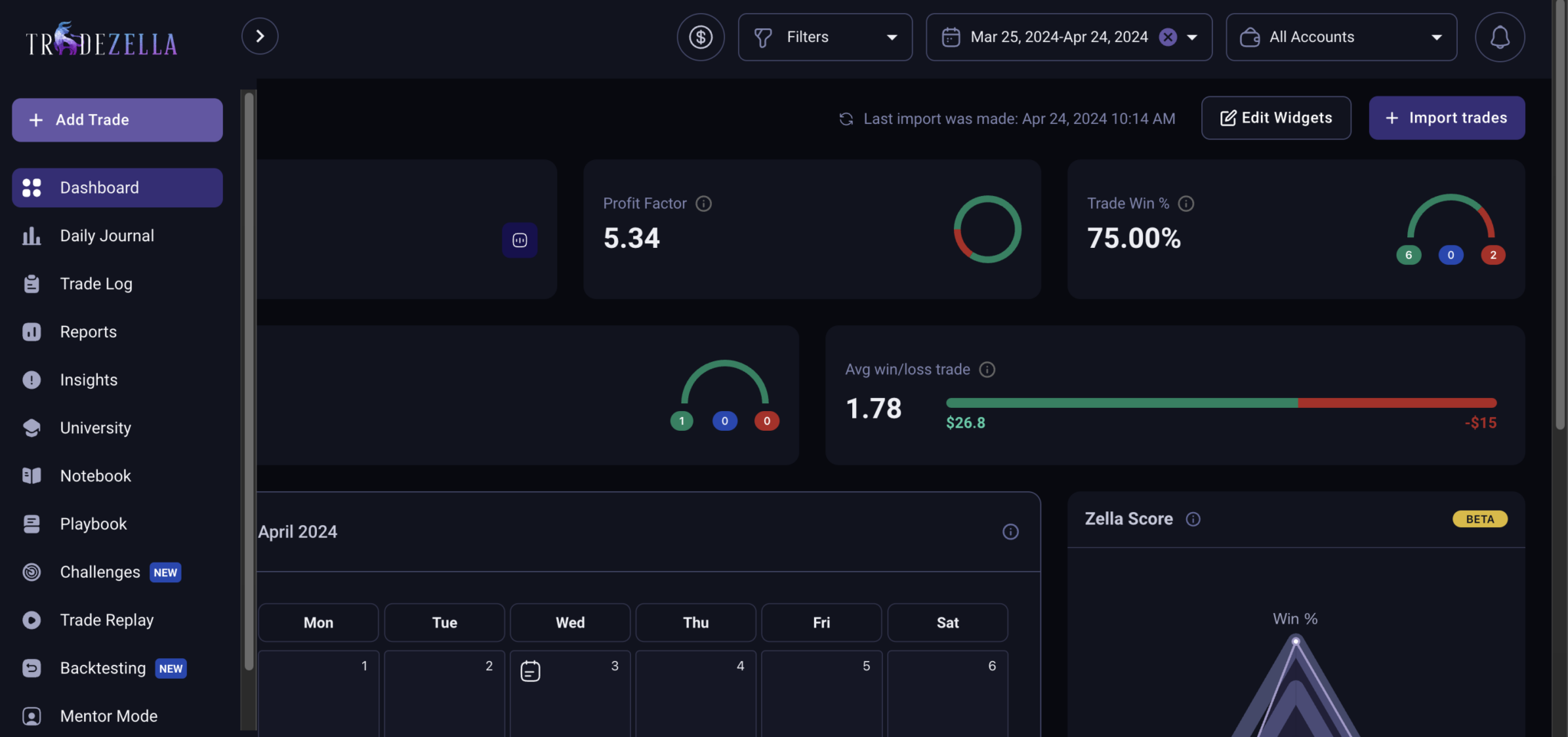The height and width of the screenshot is (737, 1568).
Task: Click the last import refresh icon
Action: [x=845, y=119]
